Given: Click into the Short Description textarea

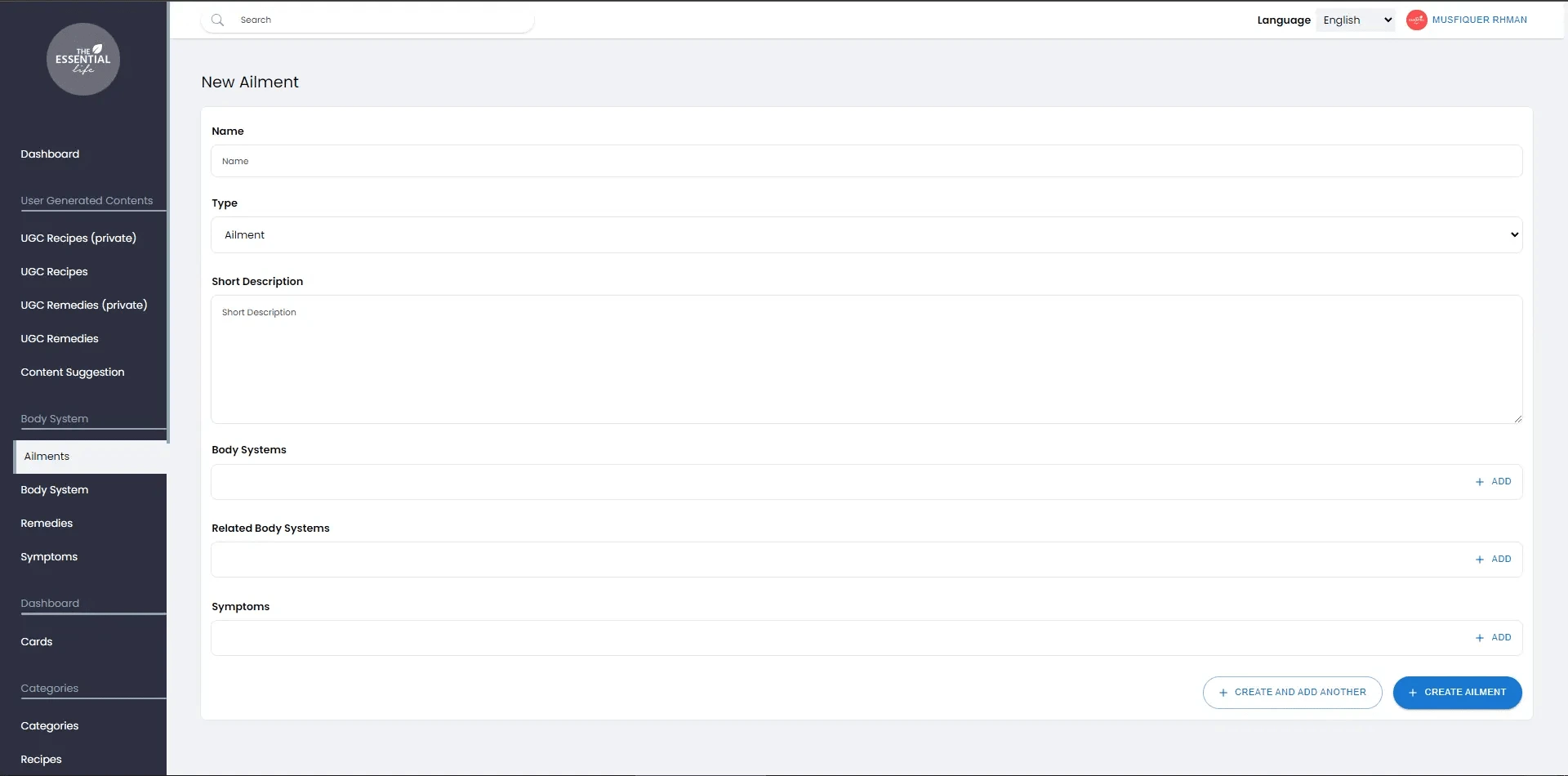Looking at the screenshot, I should tap(866, 359).
